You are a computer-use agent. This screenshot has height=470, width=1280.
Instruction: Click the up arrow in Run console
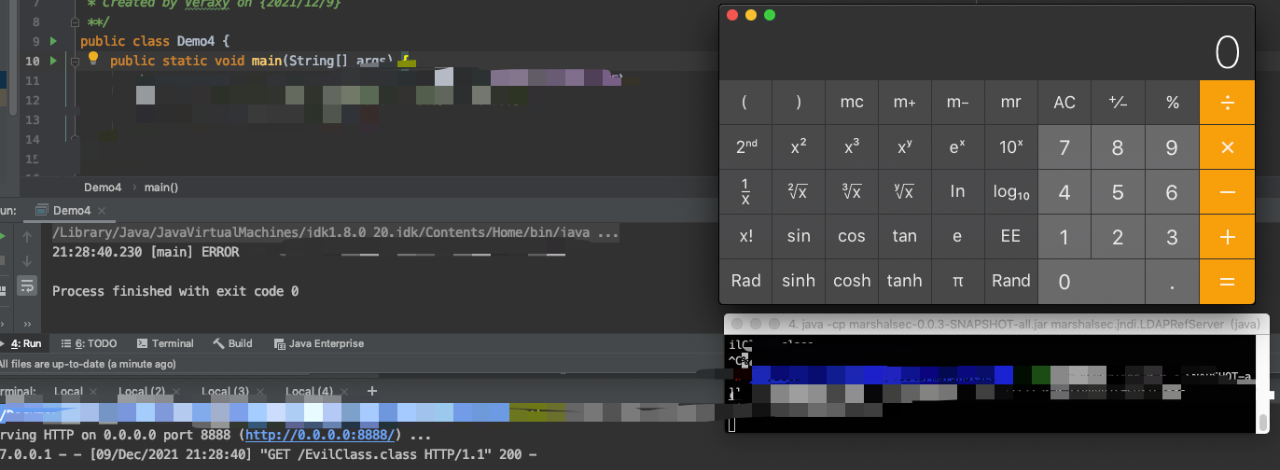pos(28,237)
